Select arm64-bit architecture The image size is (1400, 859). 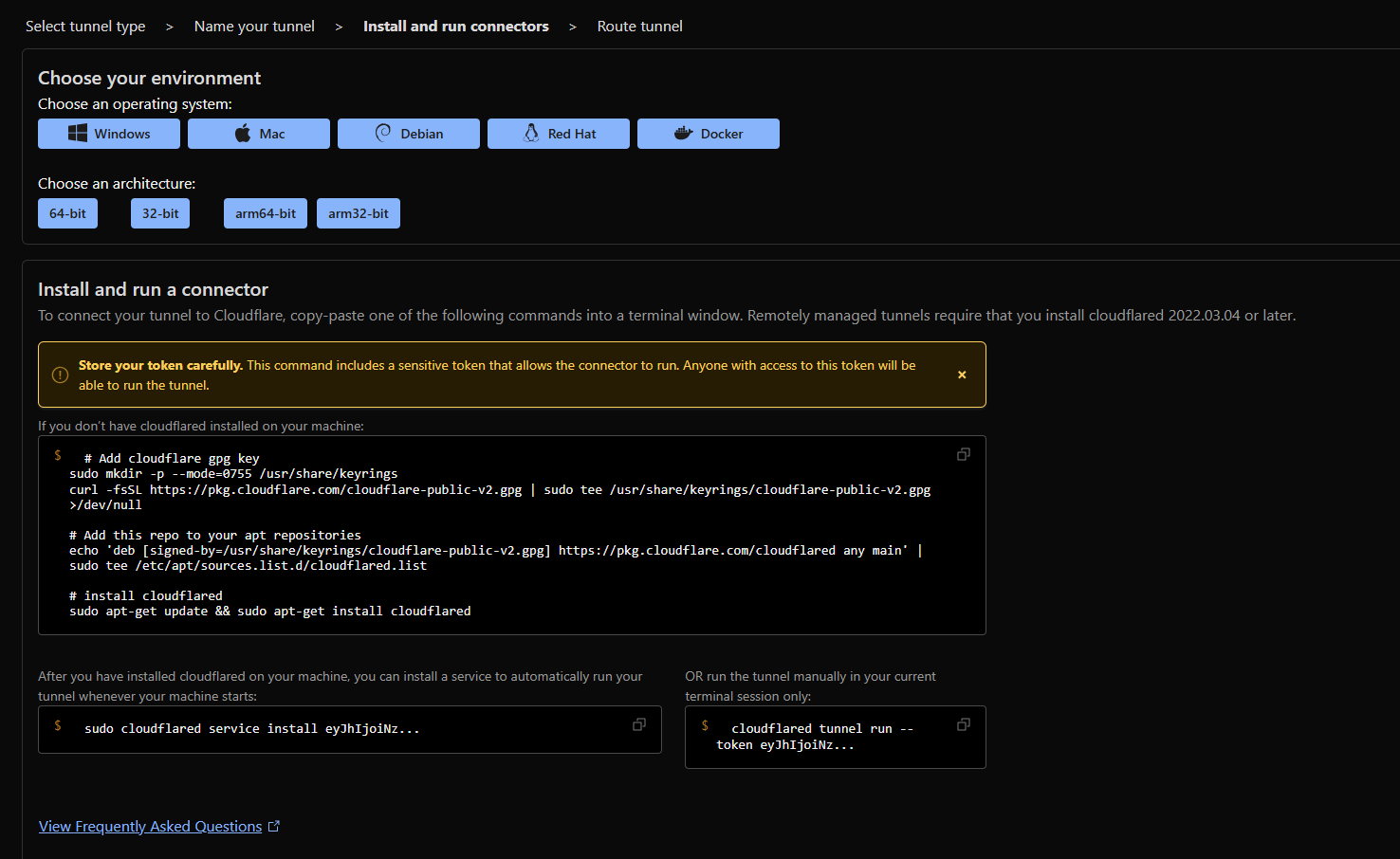[266, 213]
